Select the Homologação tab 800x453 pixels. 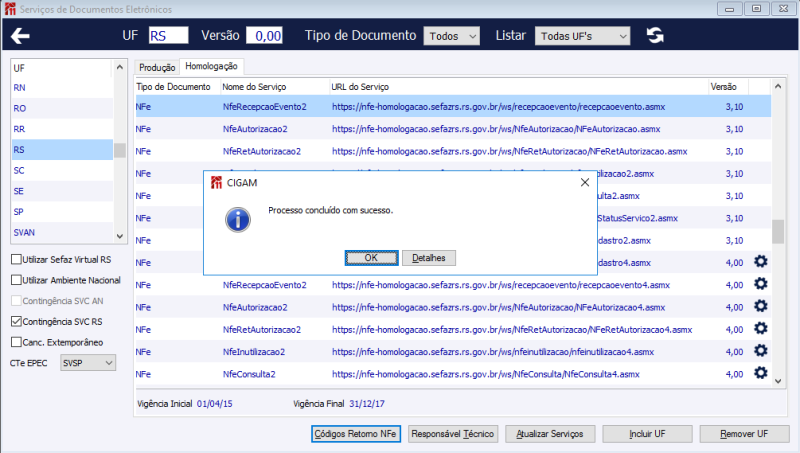(211, 66)
